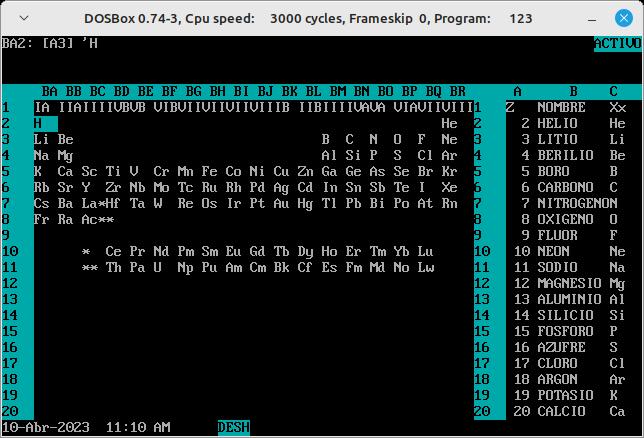The image size is (644, 438).
Task: Select the HELIO name cell
Action: (x=557, y=123)
